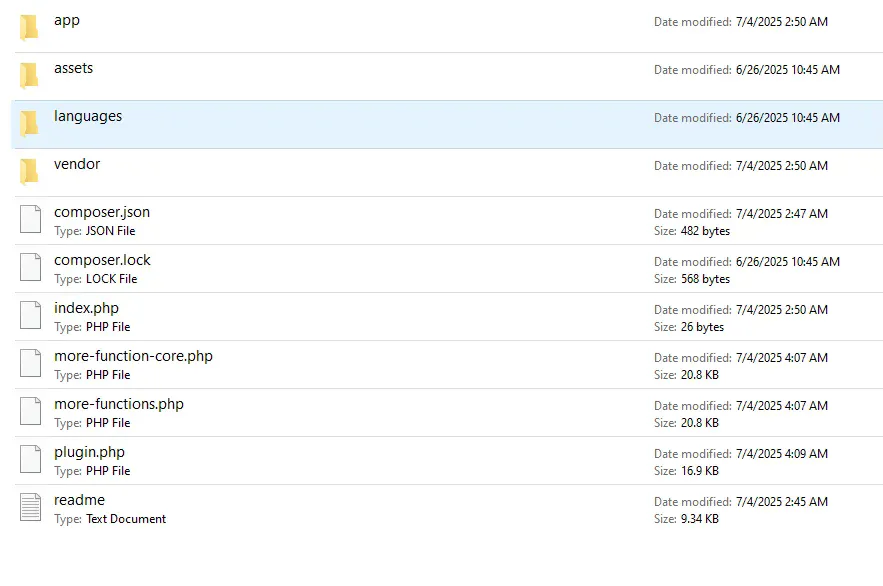Select the 'vendor' folder name

(77, 165)
